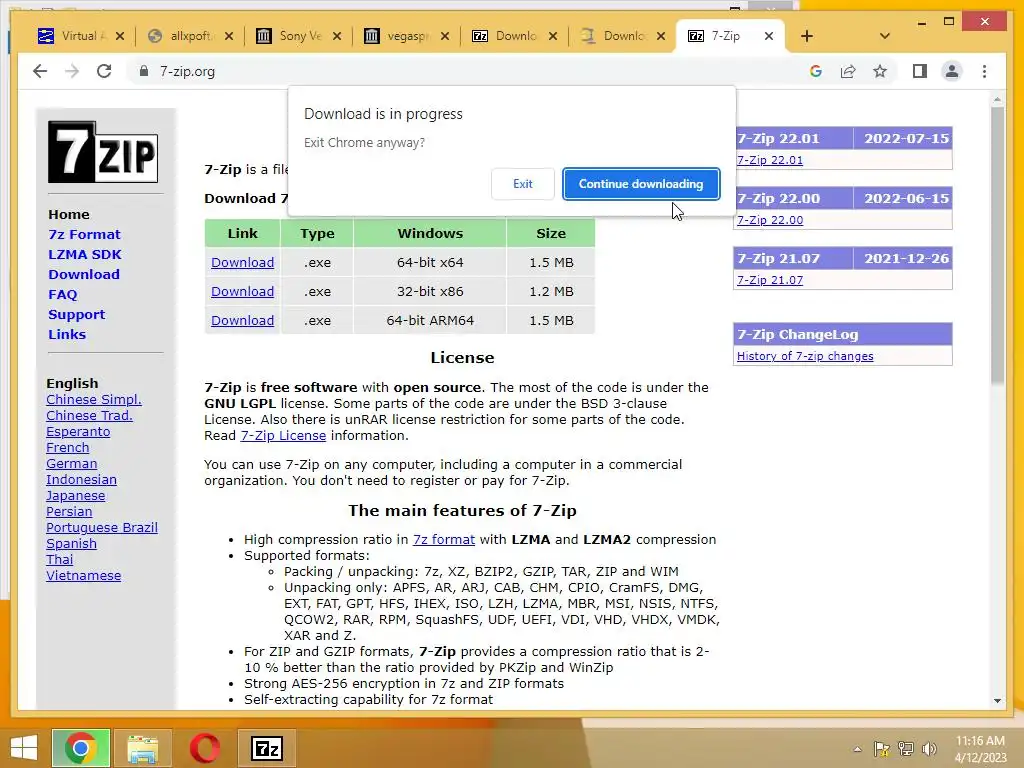Reload the 7-zip.org page

pyautogui.click(x=104, y=71)
